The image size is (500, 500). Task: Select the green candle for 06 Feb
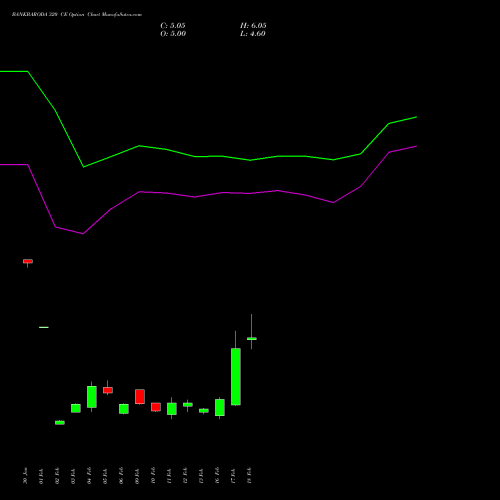coord(124,409)
